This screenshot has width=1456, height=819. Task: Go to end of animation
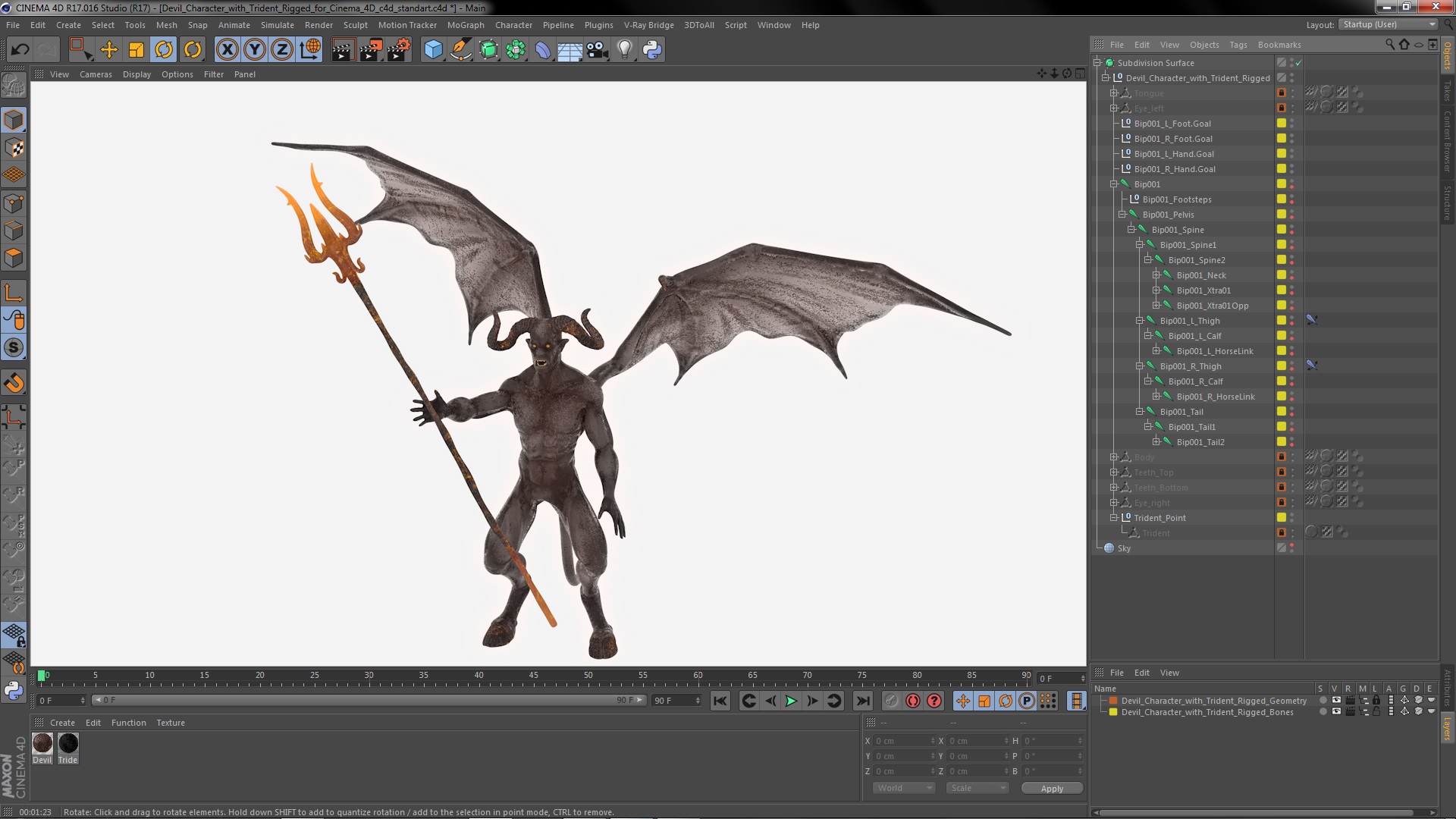(x=862, y=701)
